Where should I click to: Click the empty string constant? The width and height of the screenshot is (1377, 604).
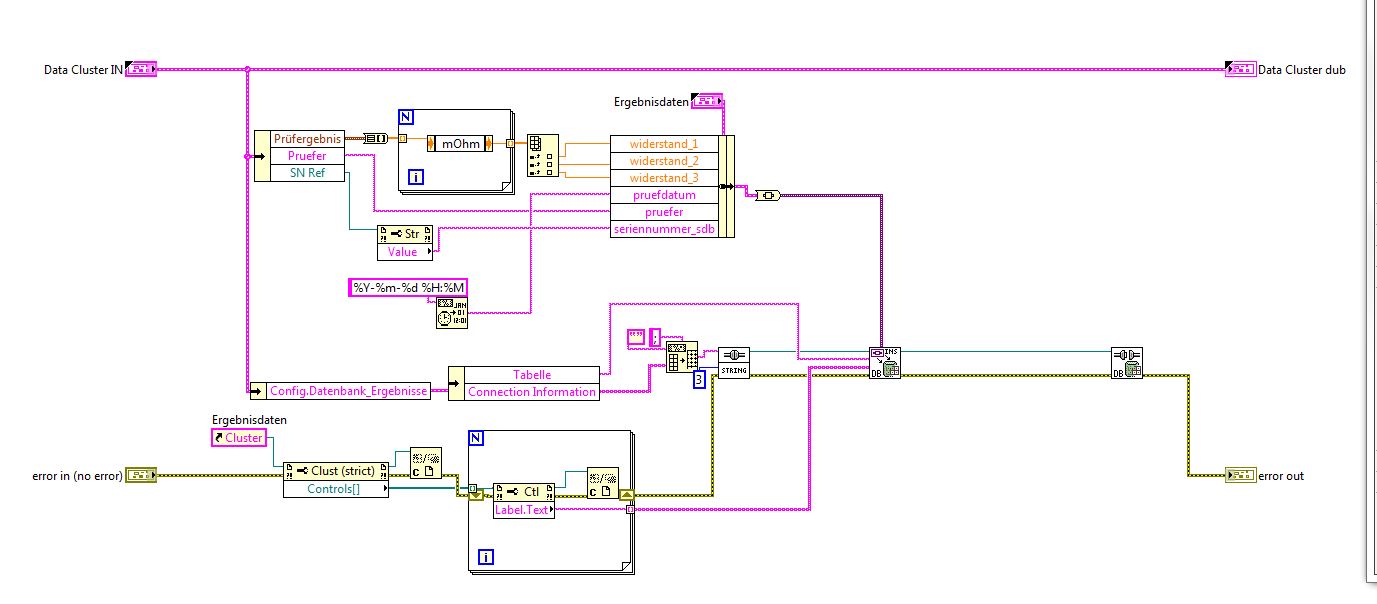636,337
